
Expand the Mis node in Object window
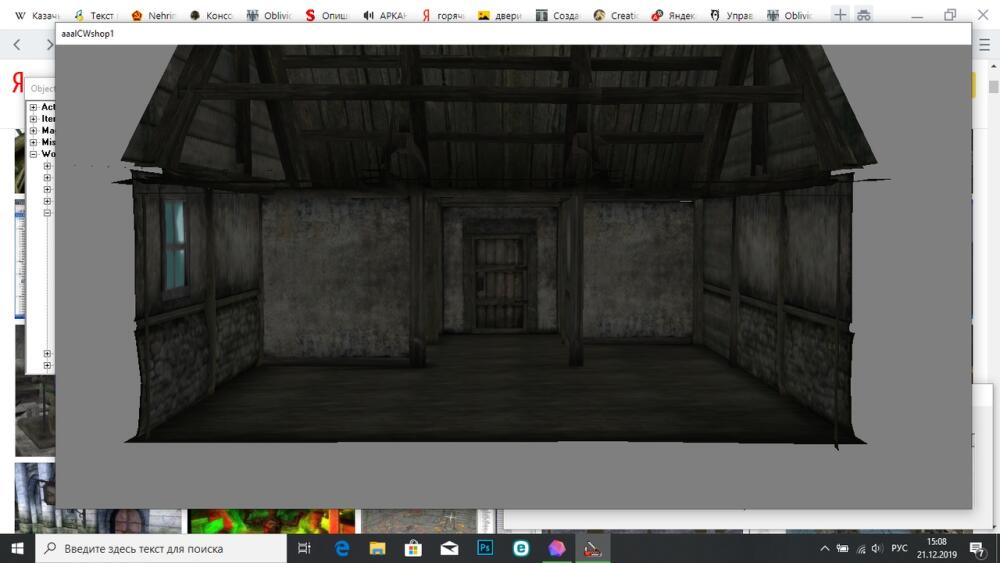click(34, 142)
